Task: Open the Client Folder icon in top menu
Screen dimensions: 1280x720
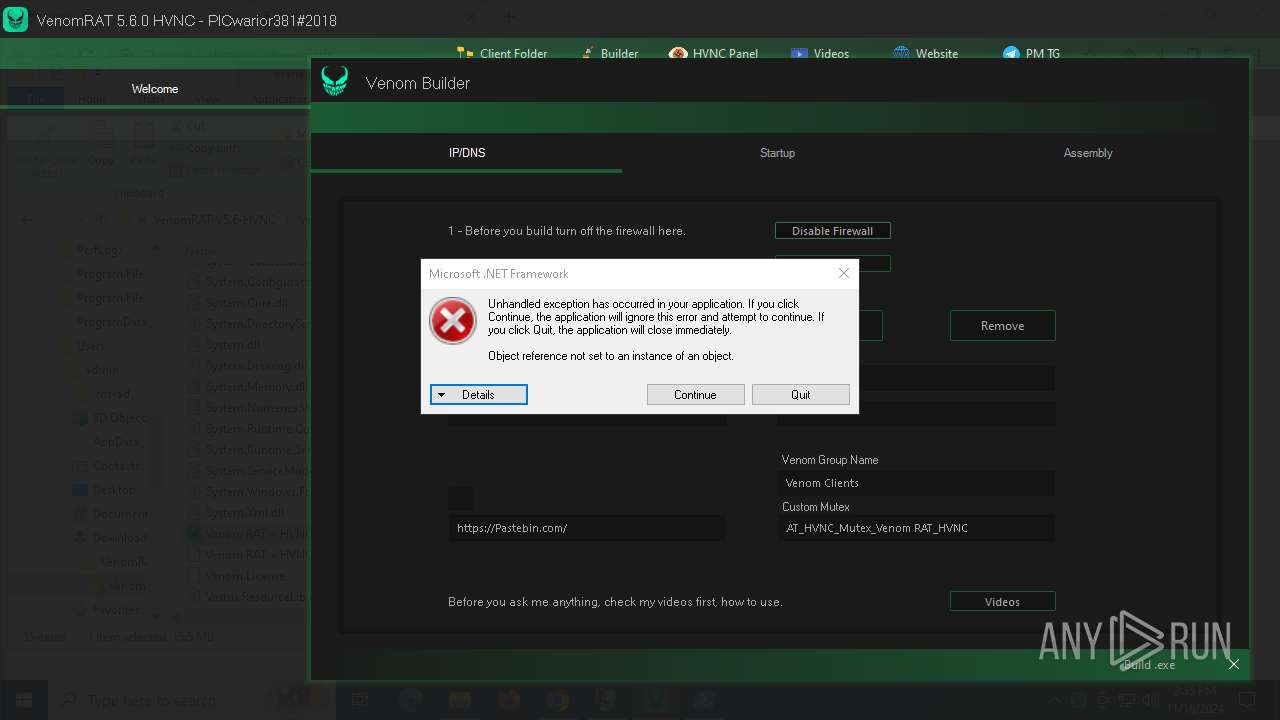Action: pos(465,54)
